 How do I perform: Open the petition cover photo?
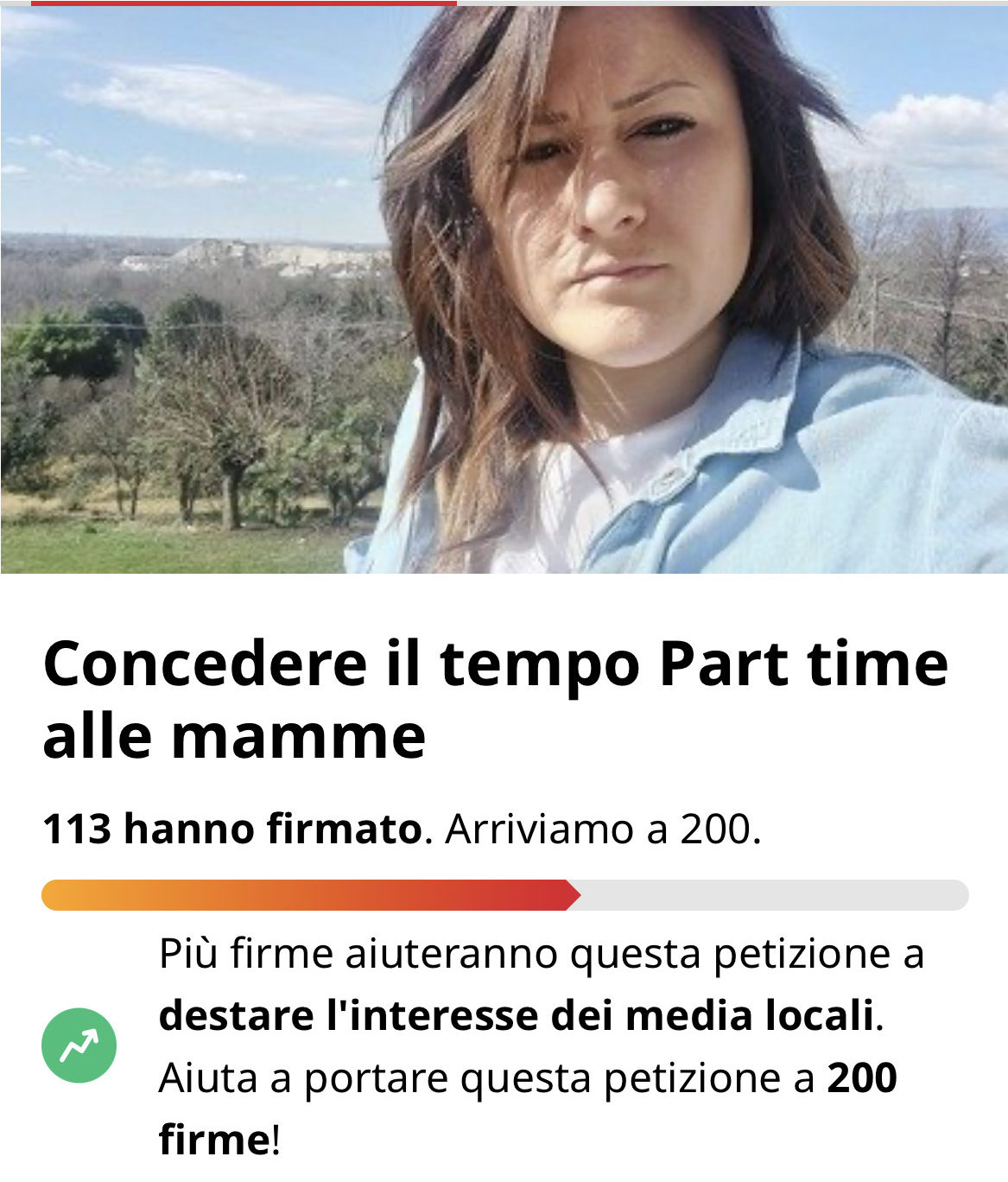tap(504, 289)
